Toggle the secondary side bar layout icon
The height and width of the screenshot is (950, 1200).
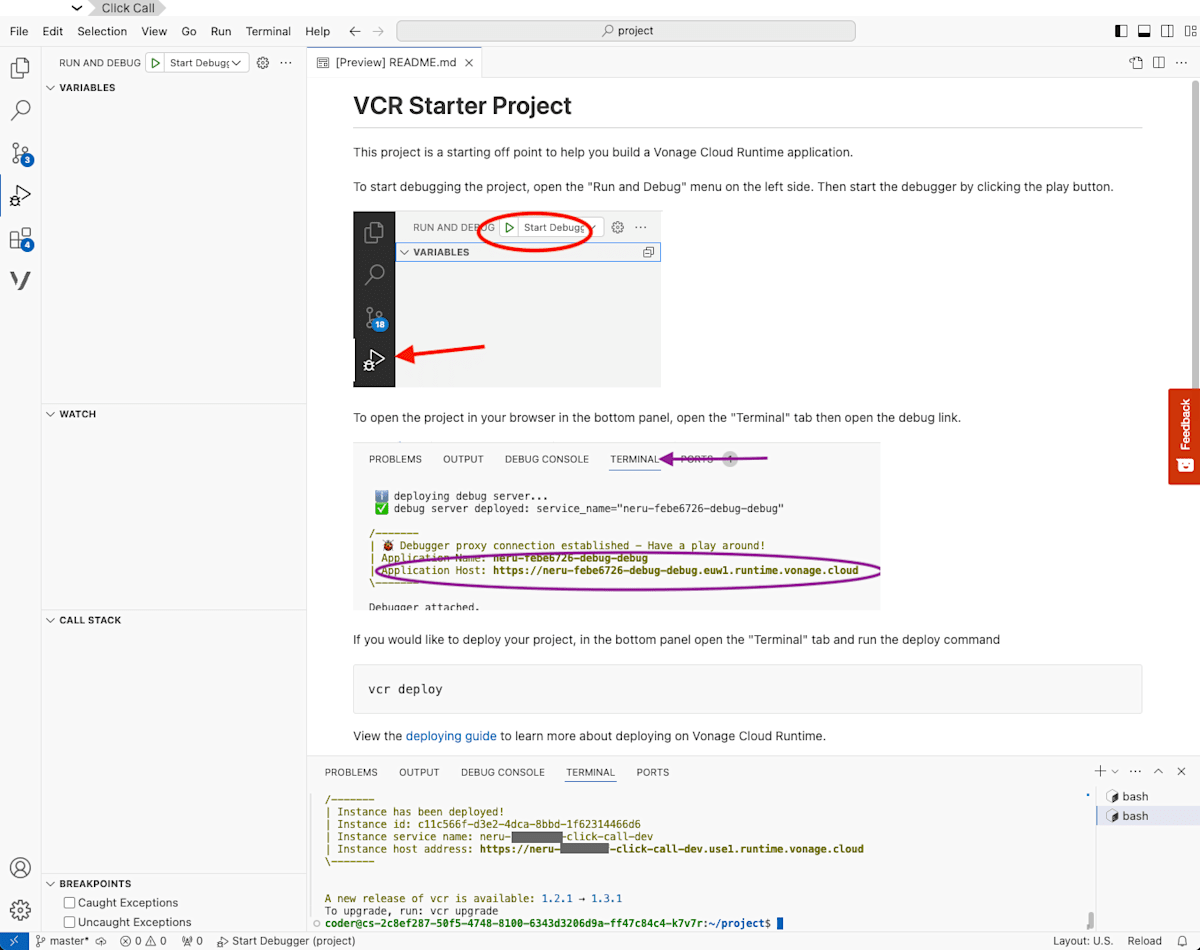pyautogui.click(x=1167, y=31)
